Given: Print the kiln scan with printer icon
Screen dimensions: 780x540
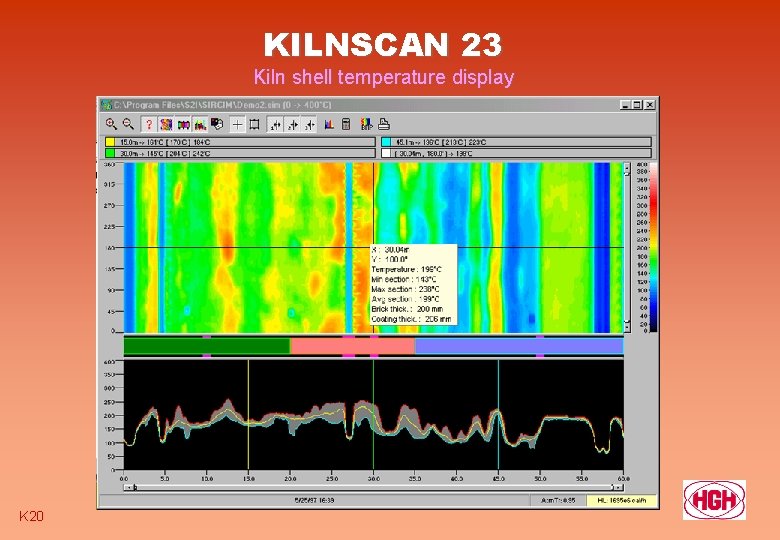Looking at the screenshot, I should tap(384, 124).
